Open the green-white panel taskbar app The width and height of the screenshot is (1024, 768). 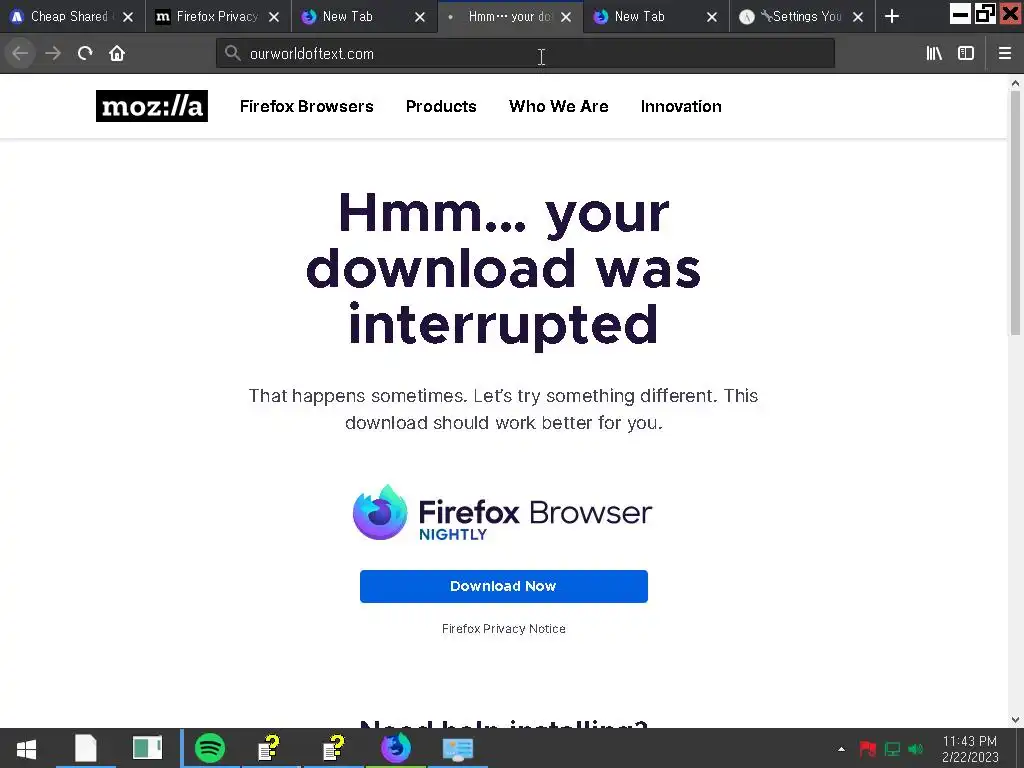tap(148, 748)
